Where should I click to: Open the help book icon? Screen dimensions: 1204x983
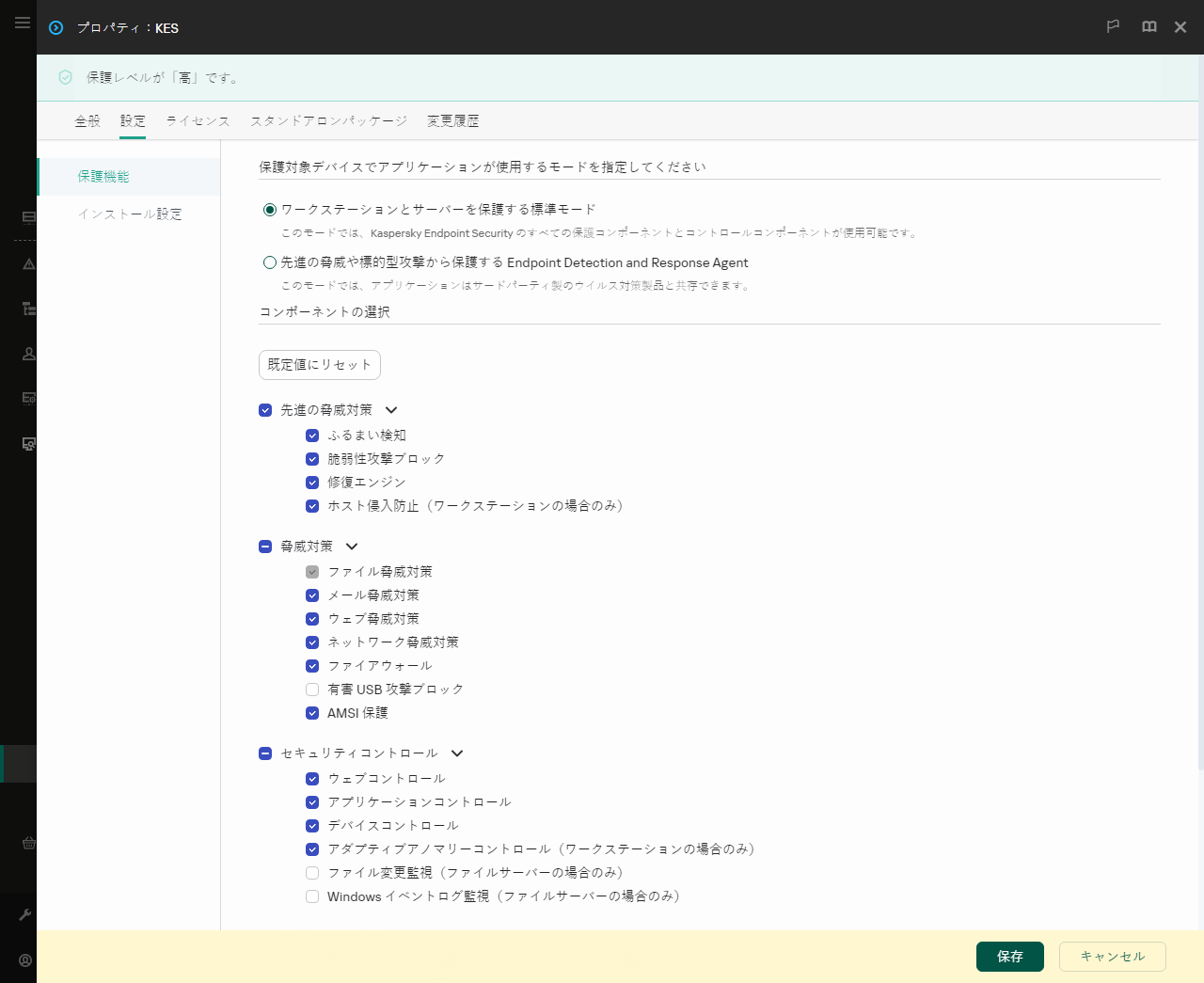coord(1149,27)
